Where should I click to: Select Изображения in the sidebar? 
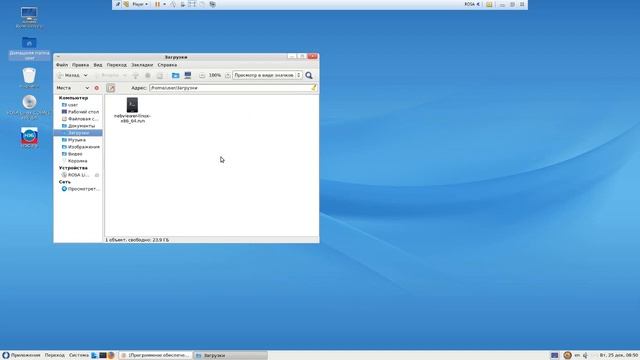pos(78,147)
